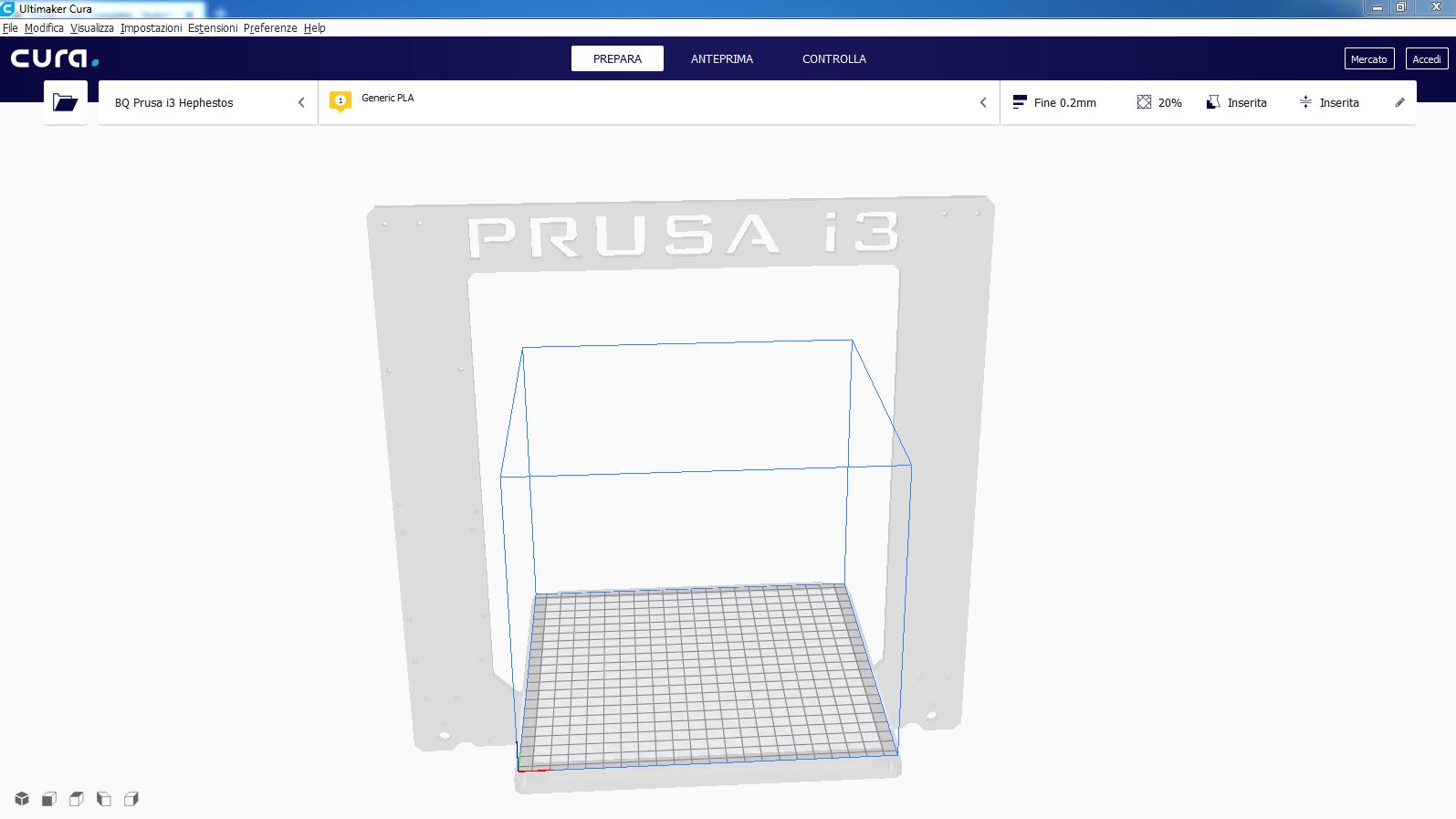
Task: Click the Accedi sign-in button
Action: pyautogui.click(x=1427, y=58)
